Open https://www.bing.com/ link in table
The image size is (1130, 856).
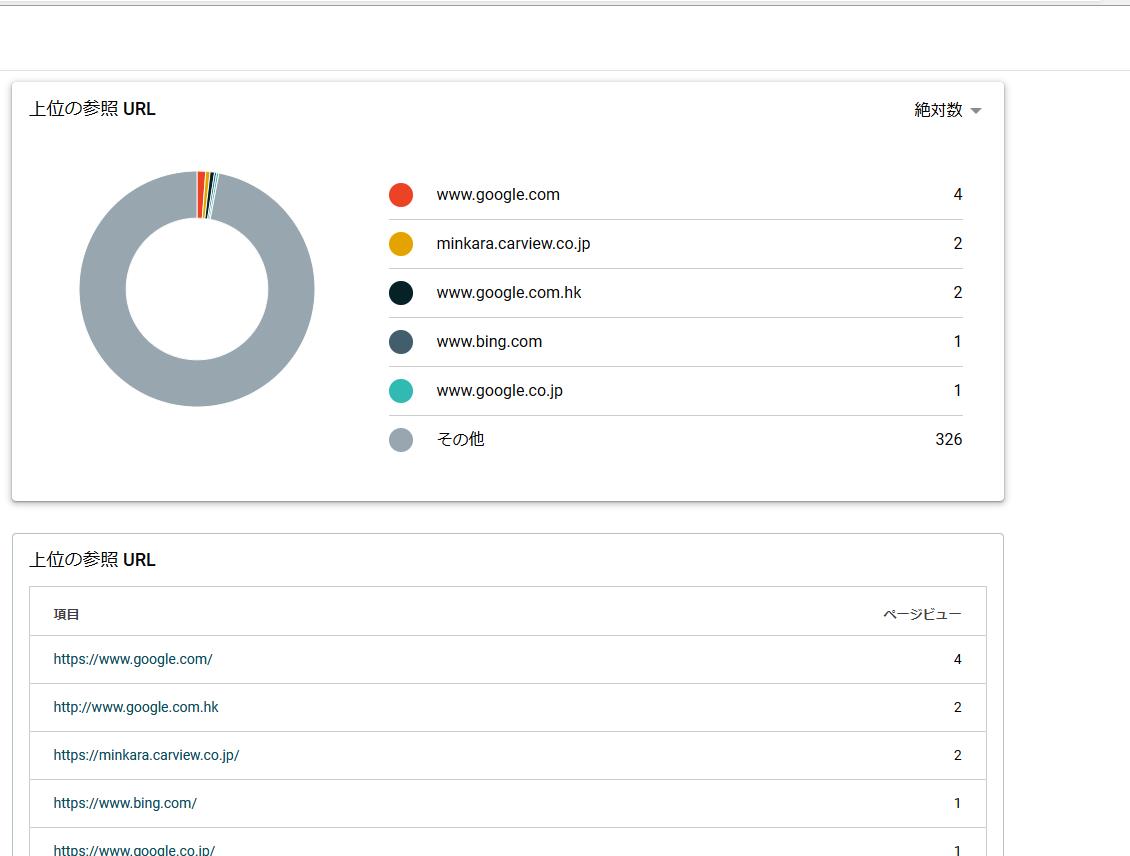click(125, 803)
